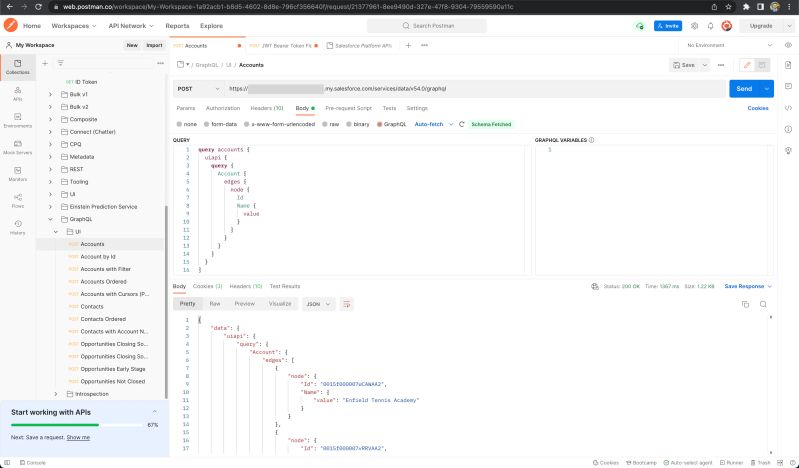Open the Cookies link
Screen dimensions: 799x468
tap(758, 108)
